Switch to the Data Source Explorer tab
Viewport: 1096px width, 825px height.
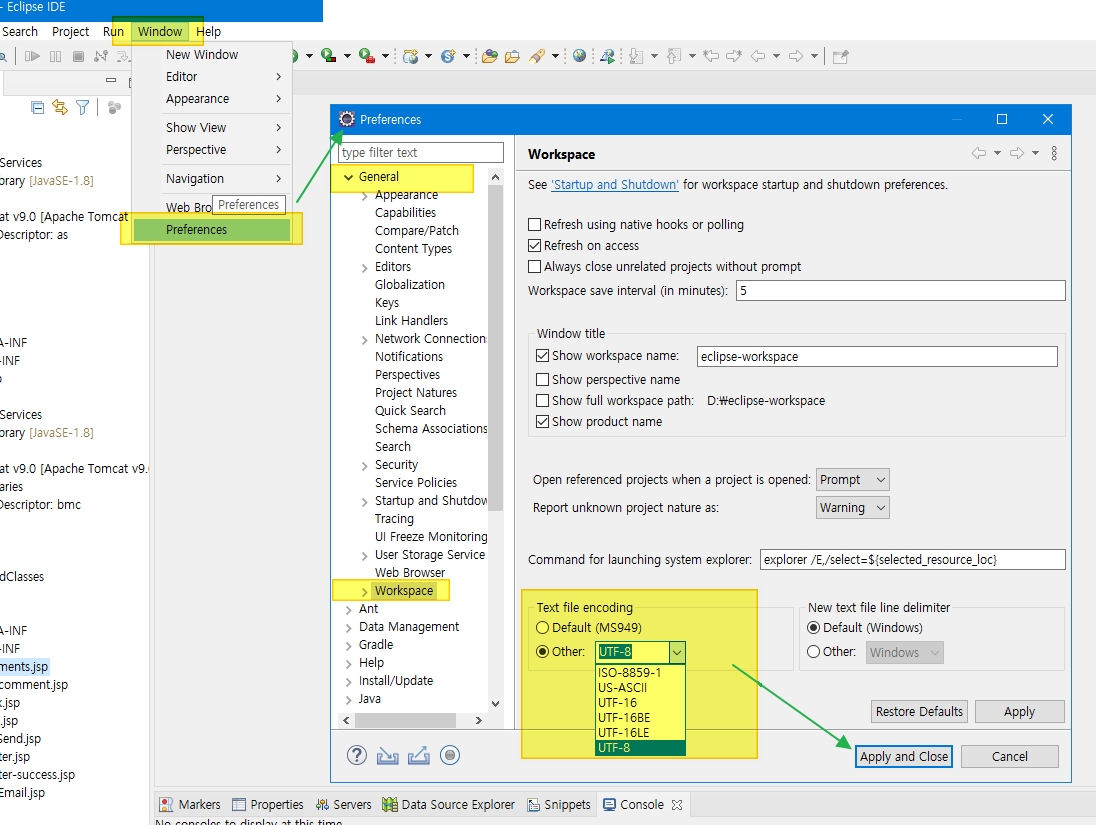click(448, 805)
